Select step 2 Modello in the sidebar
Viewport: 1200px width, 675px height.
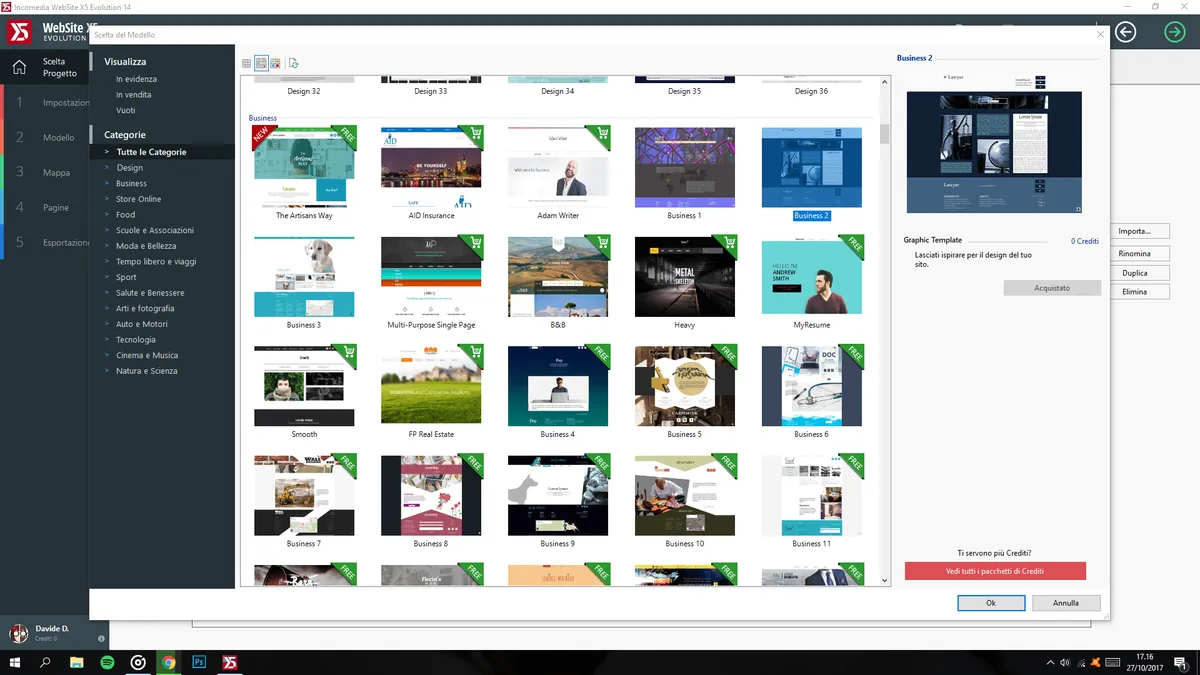click(x=45, y=138)
